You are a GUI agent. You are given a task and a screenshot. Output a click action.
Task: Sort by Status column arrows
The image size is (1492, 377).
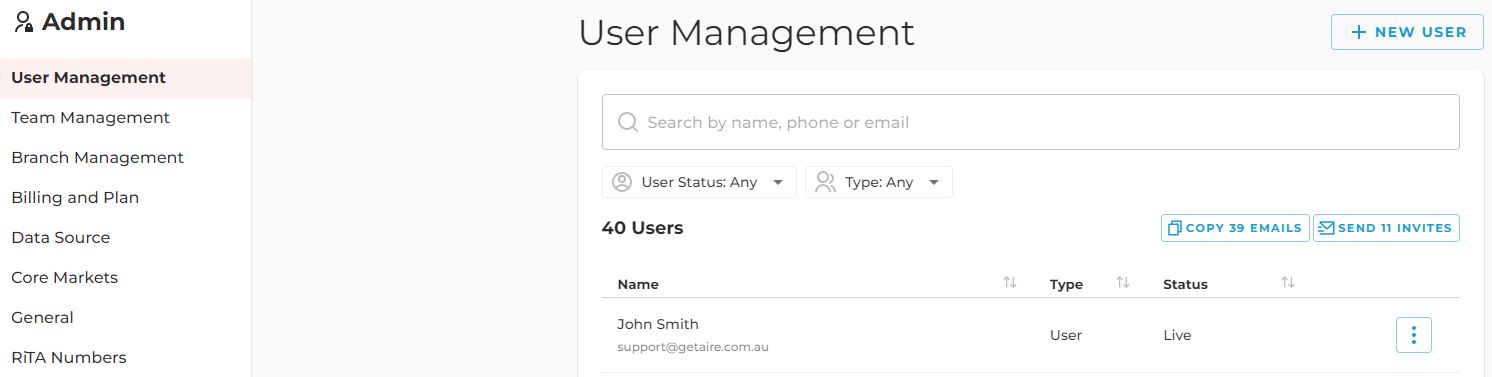pyautogui.click(x=1288, y=283)
